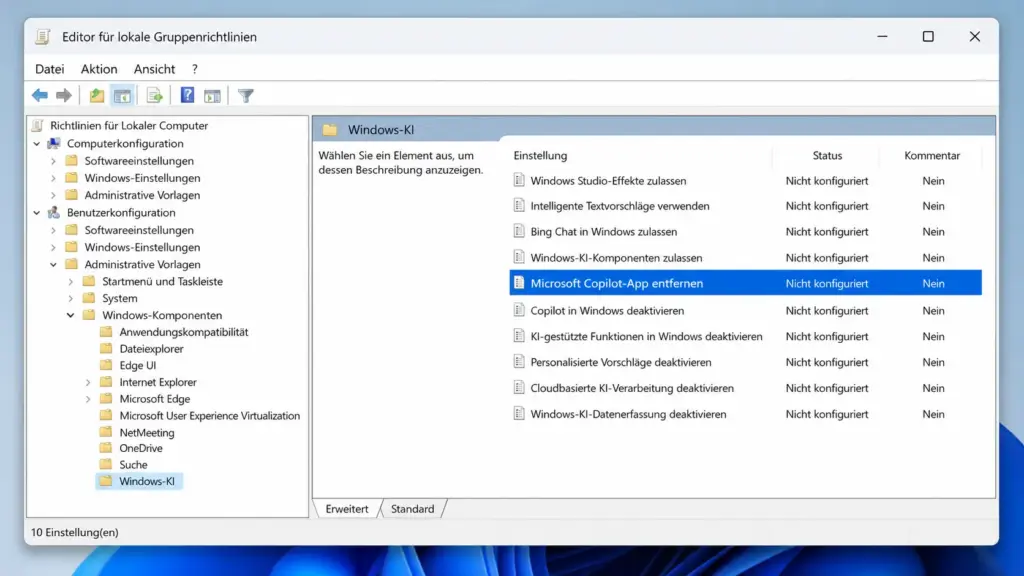Collapse the Windows-Komponenten folder
The height and width of the screenshot is (576, 1024).
pyautogui.click(x=71, y=315)
